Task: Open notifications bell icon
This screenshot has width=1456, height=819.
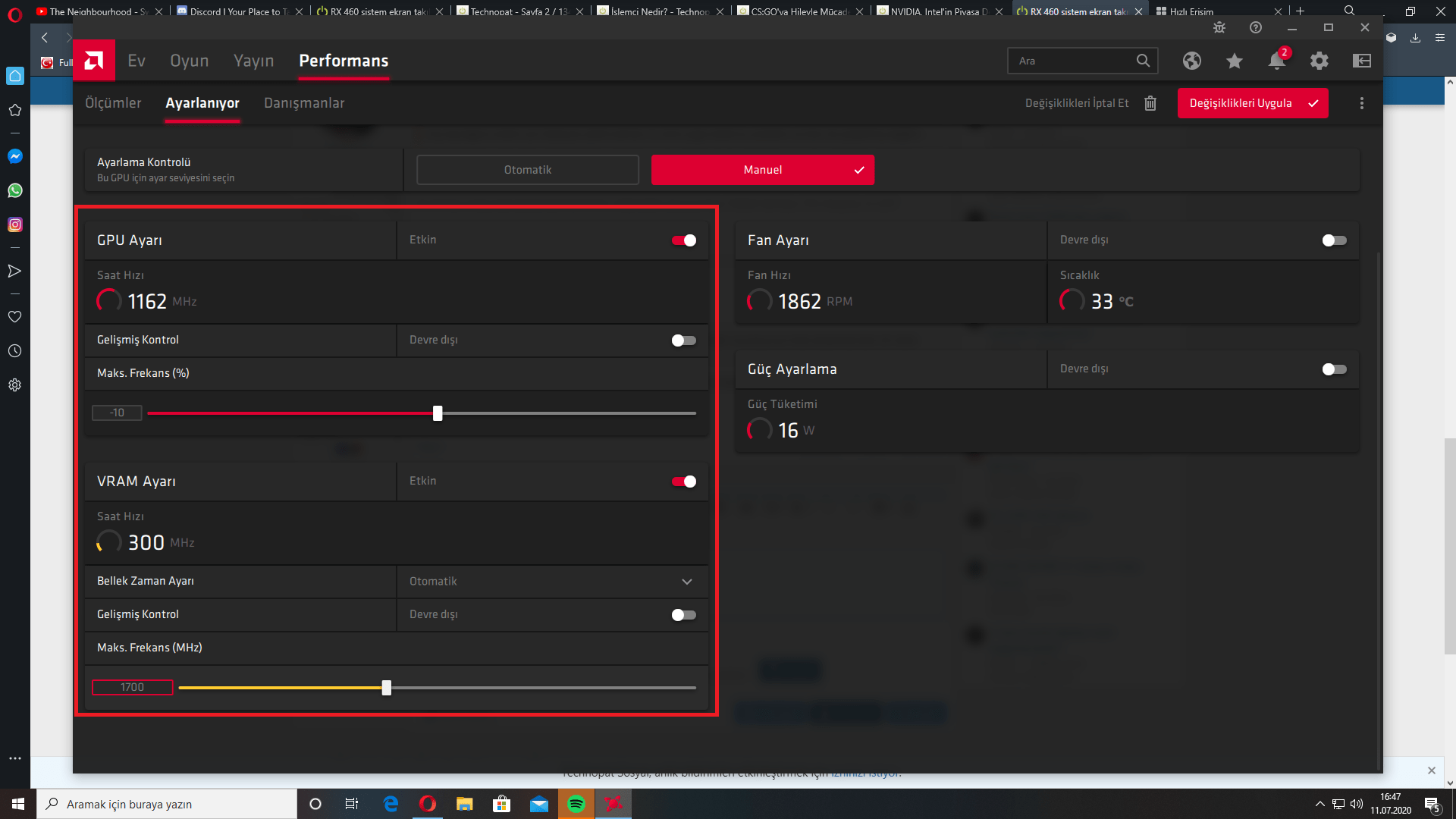Action: click(x=1277, y=61)
